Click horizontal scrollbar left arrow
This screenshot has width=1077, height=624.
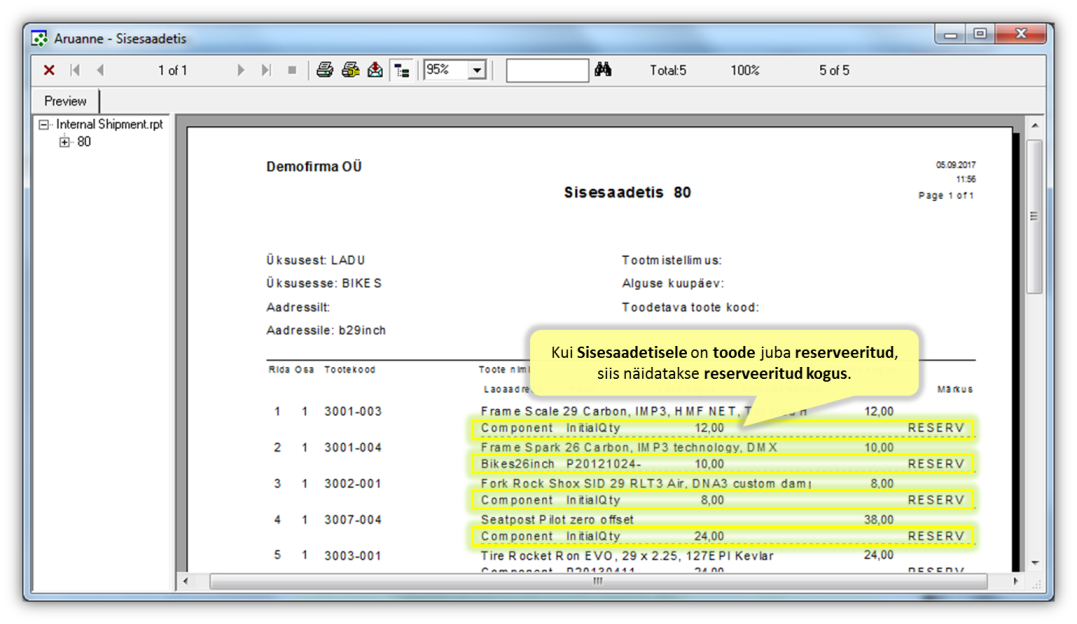click(x=185, y=581)
